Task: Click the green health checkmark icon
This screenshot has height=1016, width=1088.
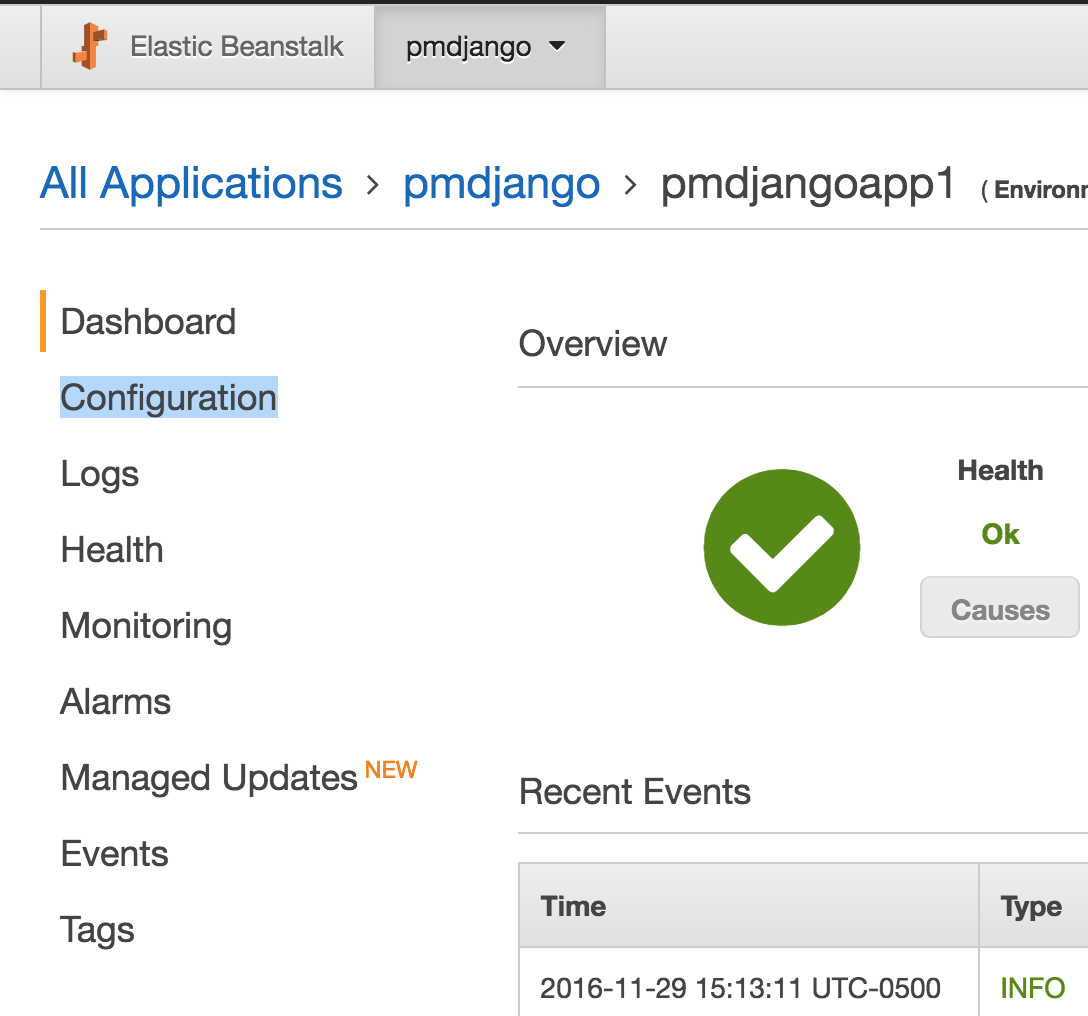Action: [x=782, y=548]
